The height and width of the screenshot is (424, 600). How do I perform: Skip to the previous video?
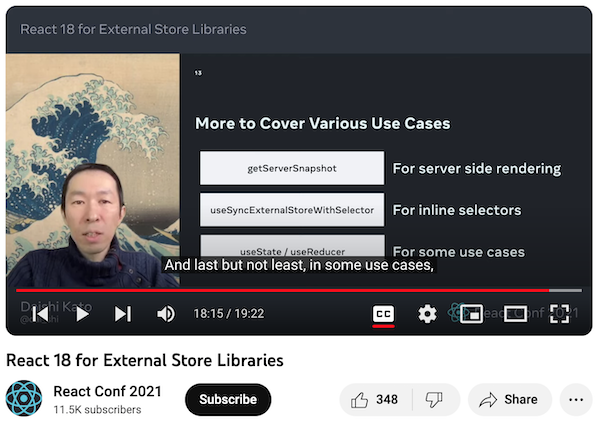tap(40, 314)
